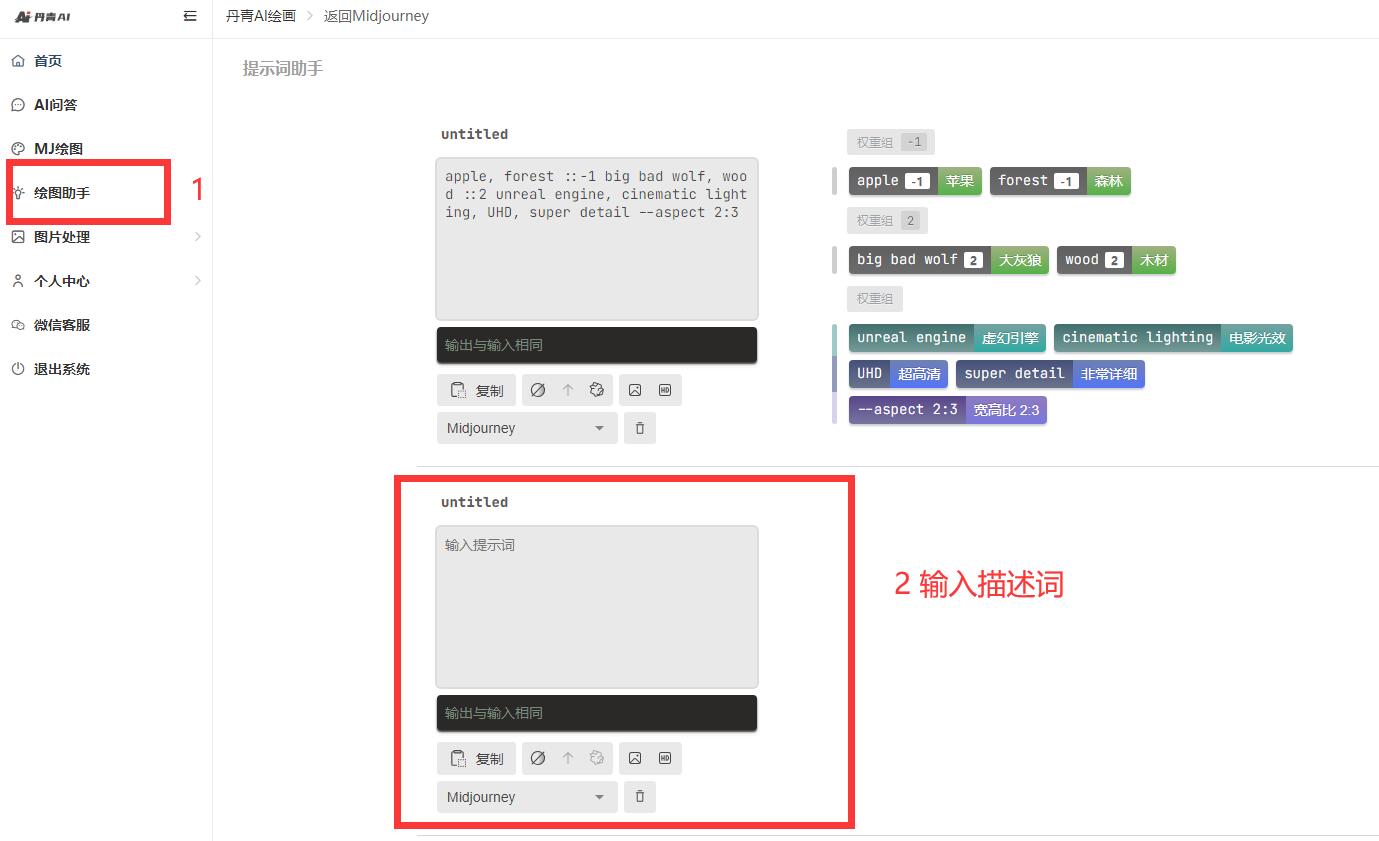Click the 复制 button under the first prompt

click(477, 390)
